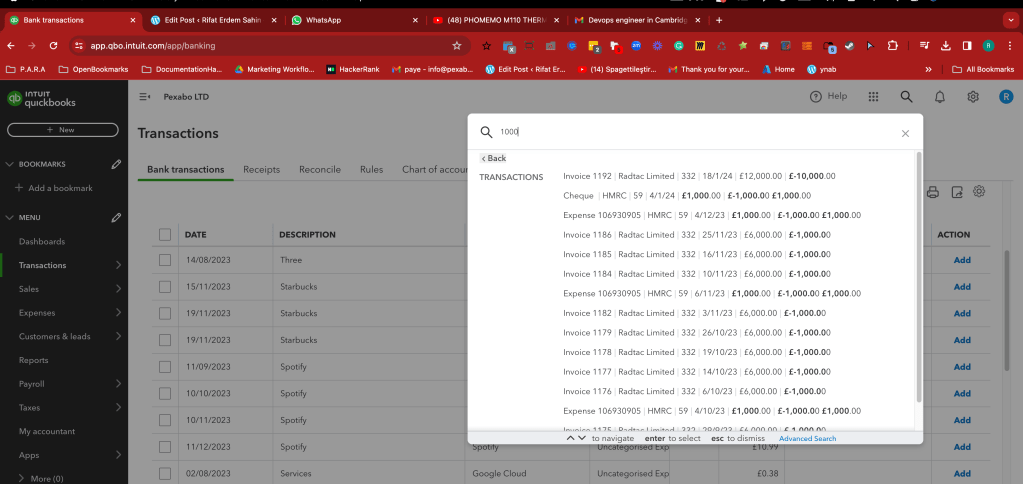
Task: Go back in browser history
Action: [10, 46]
